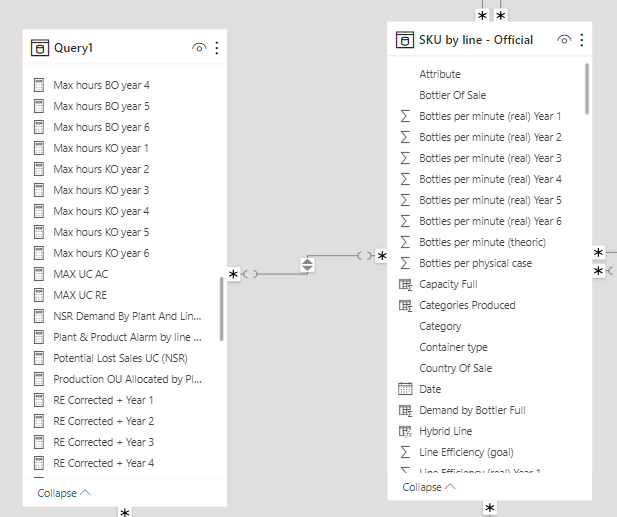Select the RE Corrected + Year 3 measure
The height and width of the screenshot is (517, 617).
point(103,442)
